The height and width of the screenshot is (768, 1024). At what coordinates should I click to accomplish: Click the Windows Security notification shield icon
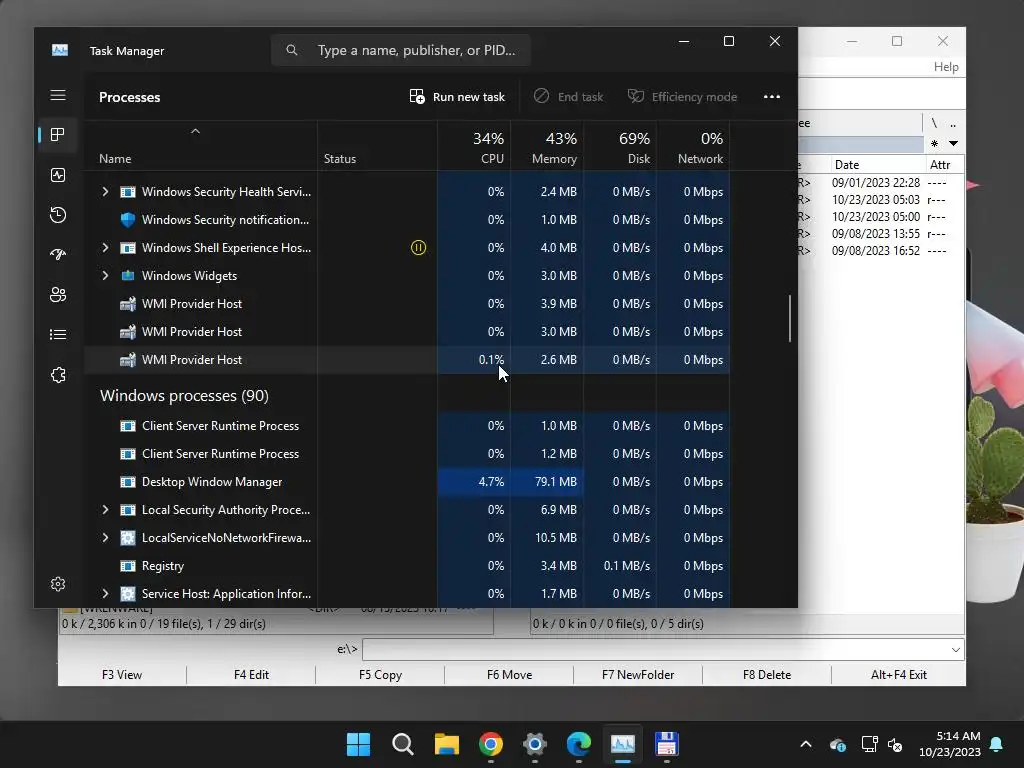coord(128,219)
